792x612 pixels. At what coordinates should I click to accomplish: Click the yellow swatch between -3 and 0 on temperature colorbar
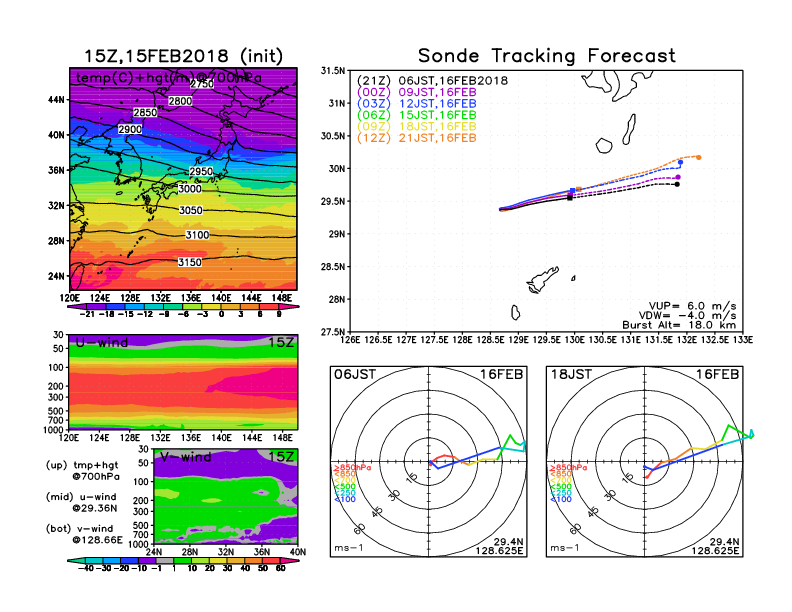tap(211, 307)
